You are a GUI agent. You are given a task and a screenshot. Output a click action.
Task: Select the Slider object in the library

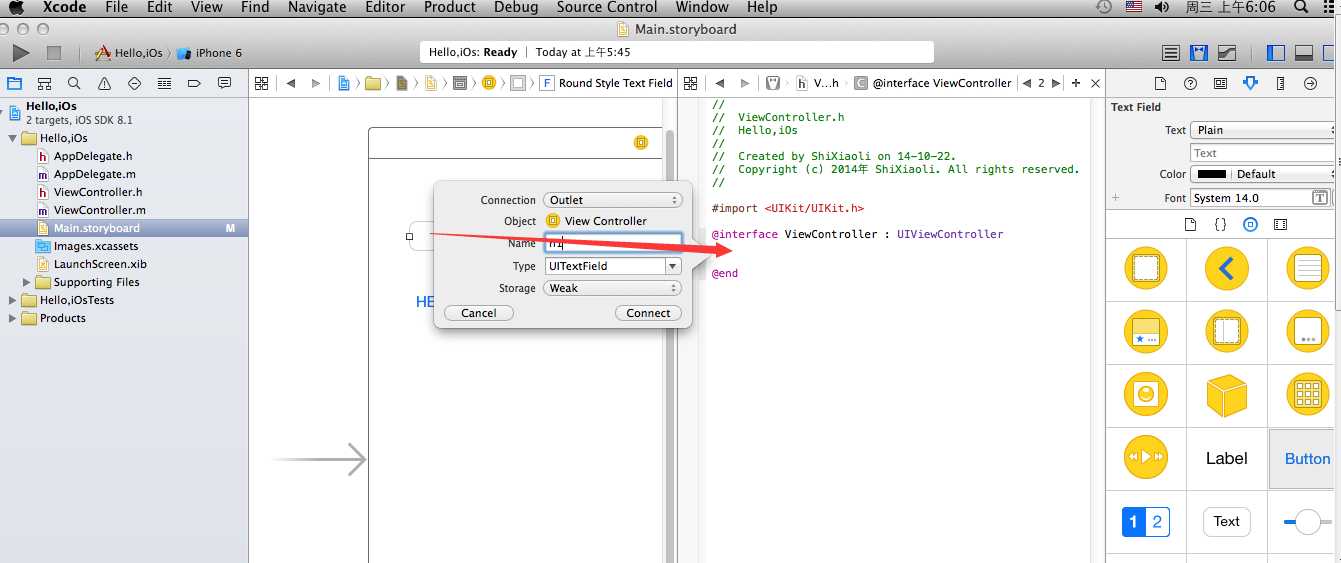tap(1307, 521)
